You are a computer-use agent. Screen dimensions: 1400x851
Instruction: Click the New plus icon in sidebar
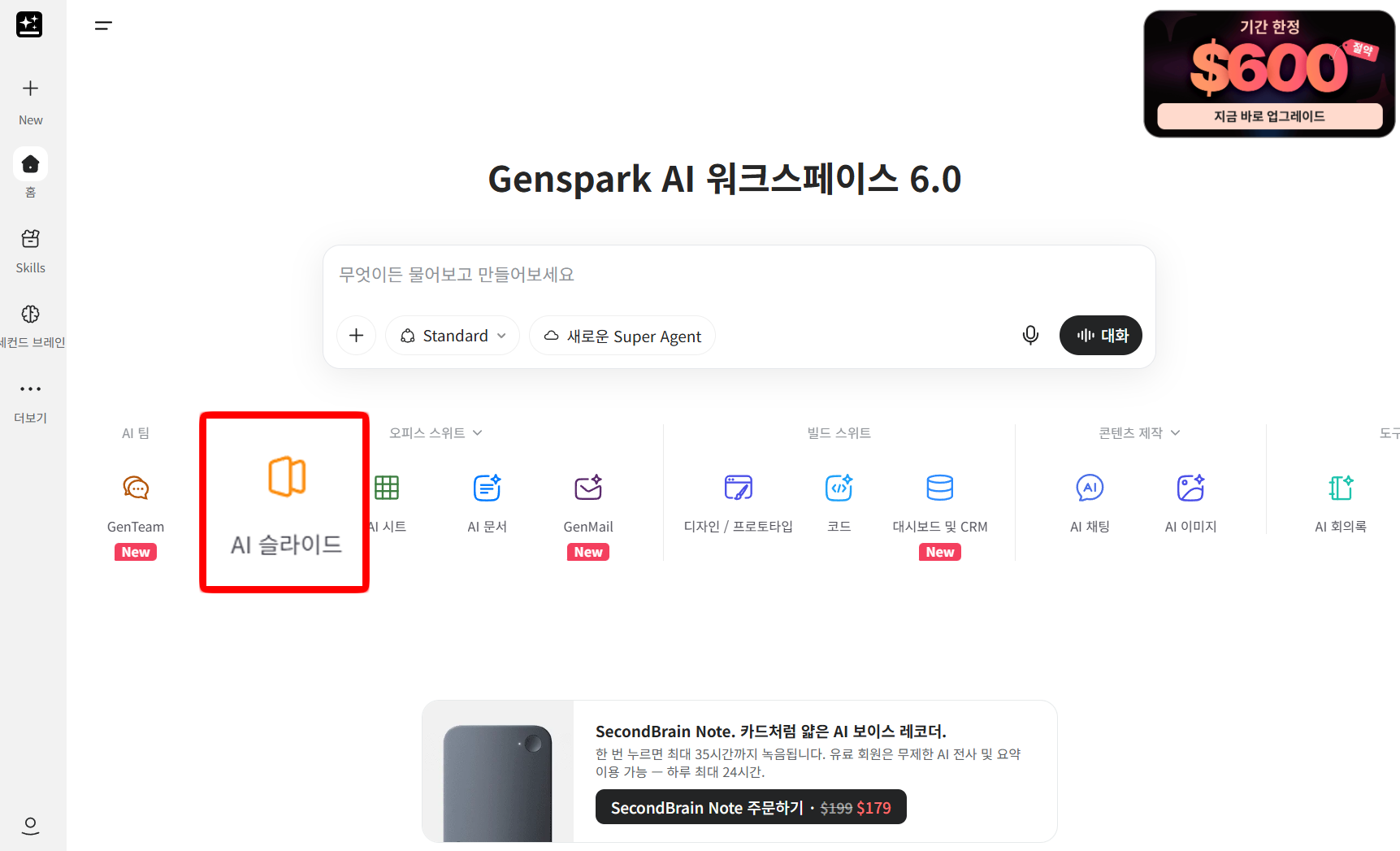[x=30, y=89]
